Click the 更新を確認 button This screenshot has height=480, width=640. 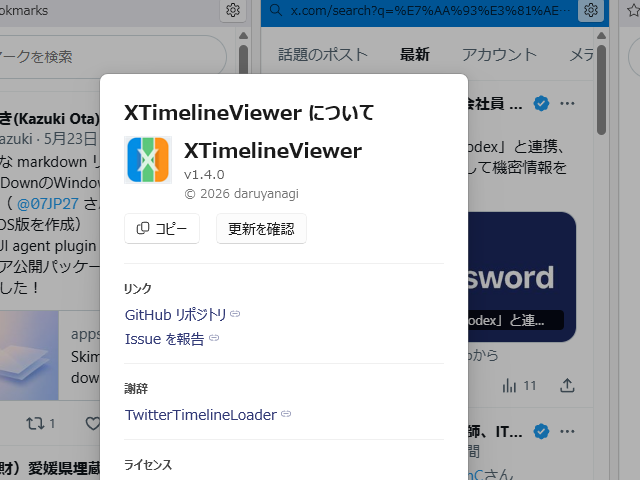(x=261, y=229)
